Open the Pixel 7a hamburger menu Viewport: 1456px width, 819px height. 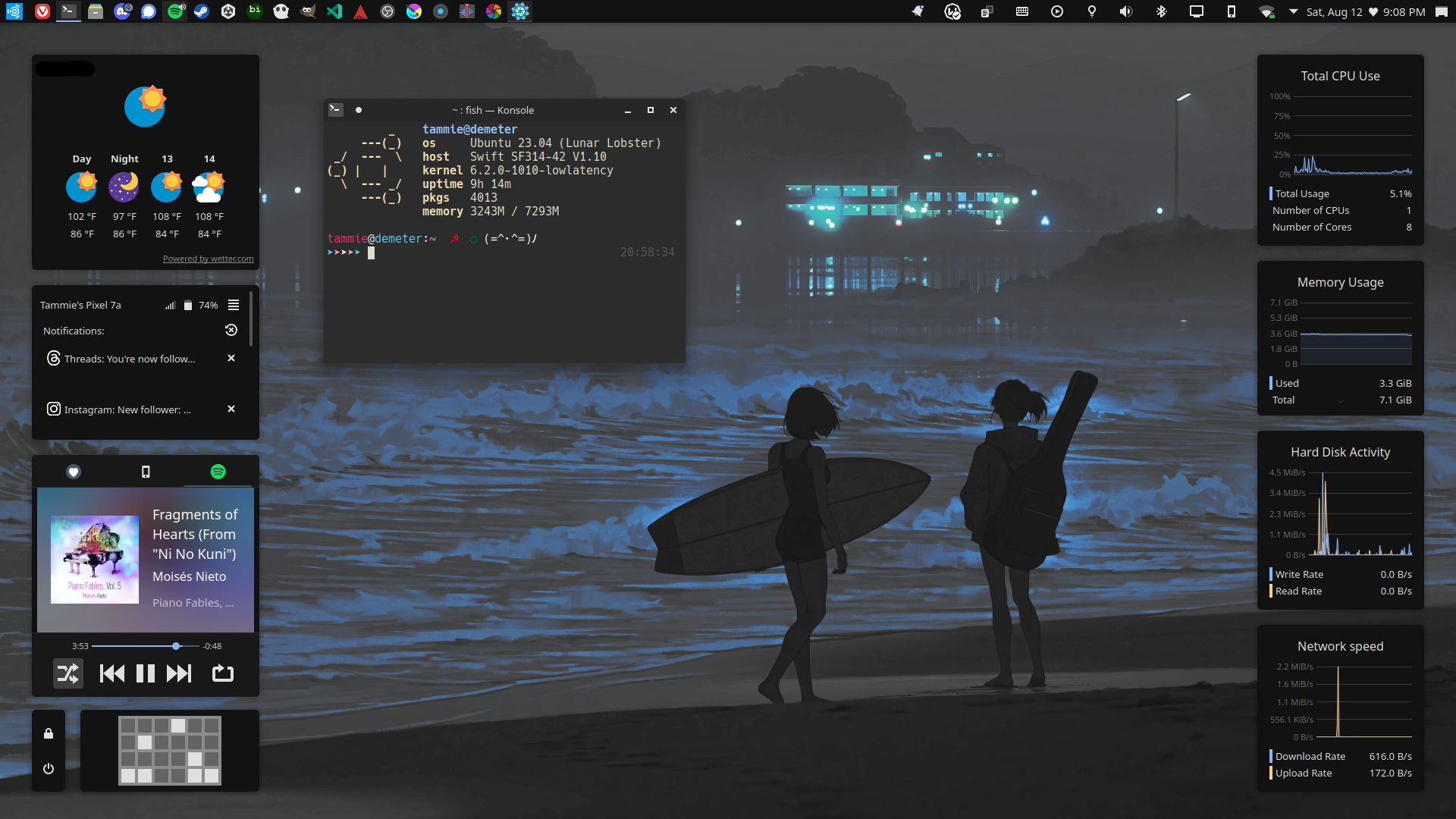pos(234,305)
